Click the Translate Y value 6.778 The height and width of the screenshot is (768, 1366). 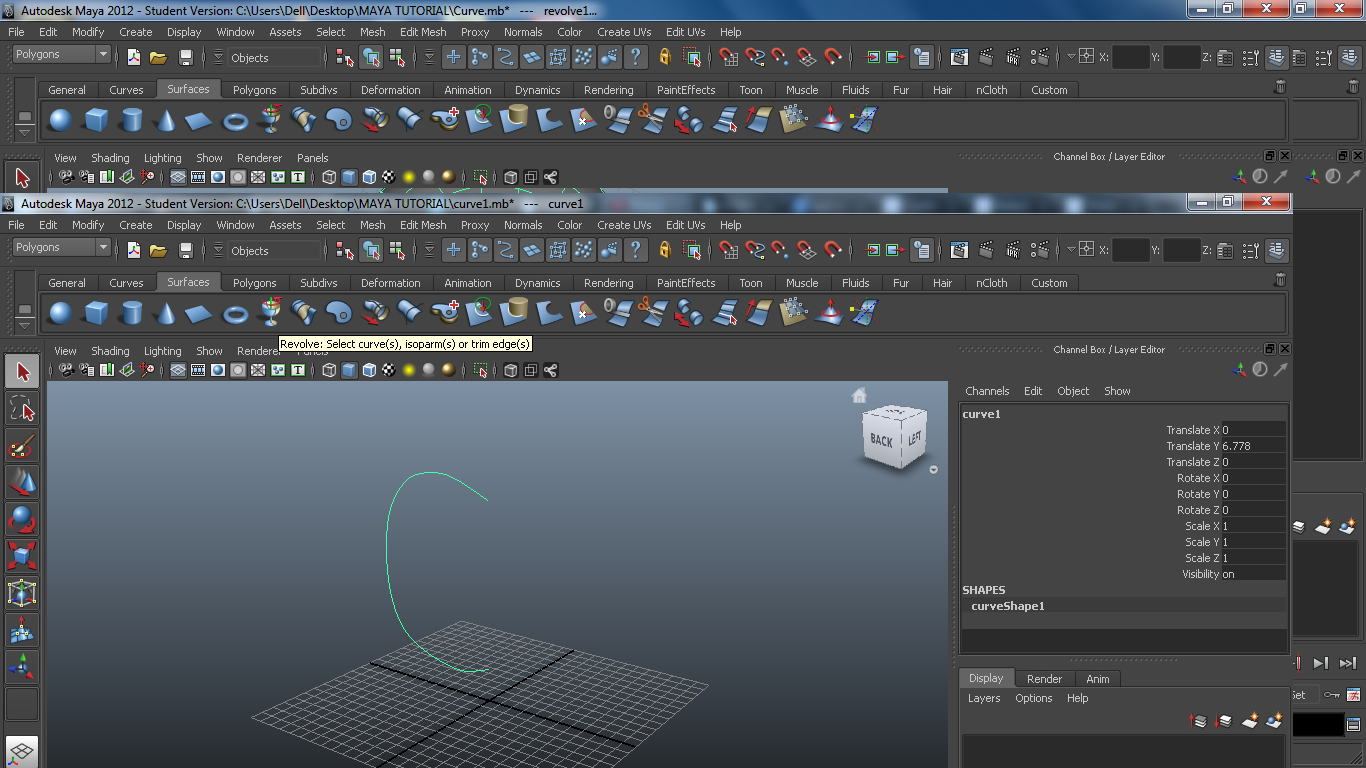1253,446
